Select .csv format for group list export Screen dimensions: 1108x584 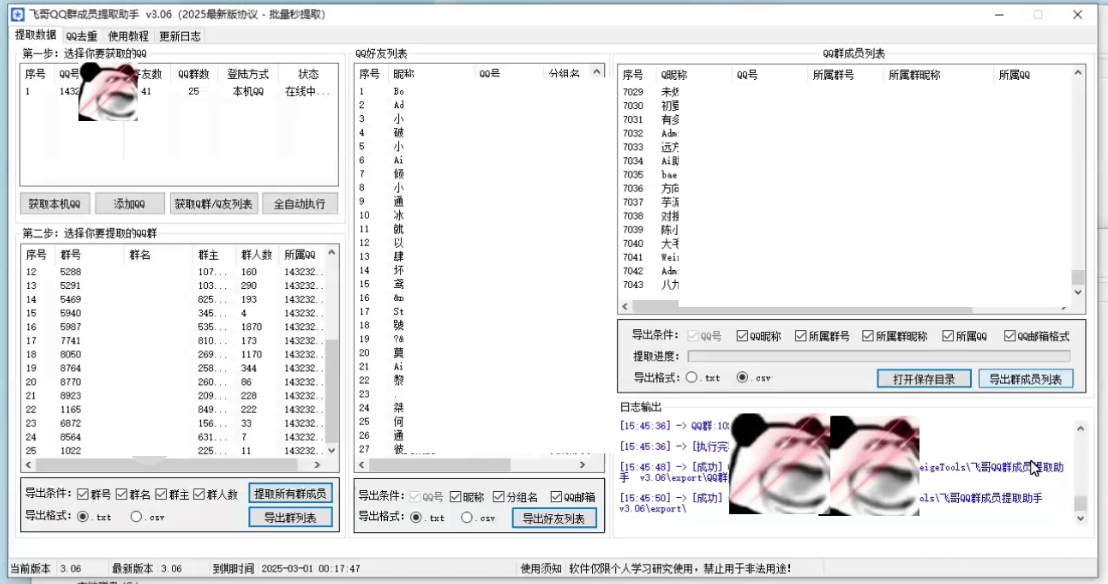coord(136,517)
